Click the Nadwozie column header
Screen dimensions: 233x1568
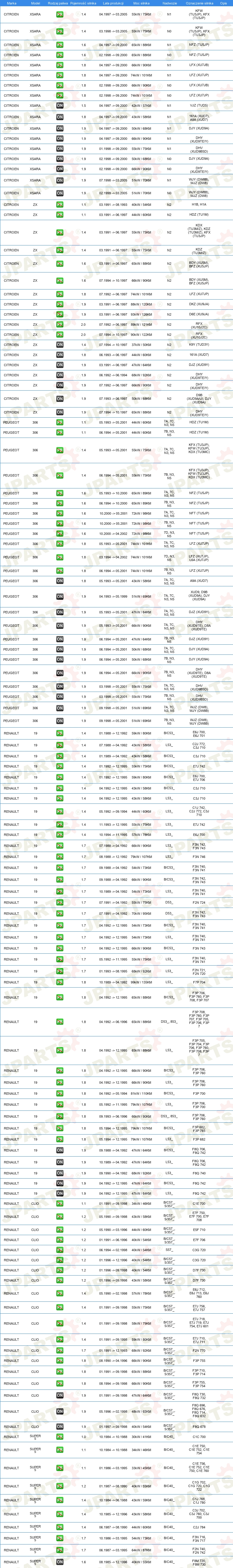coord(170,3)
